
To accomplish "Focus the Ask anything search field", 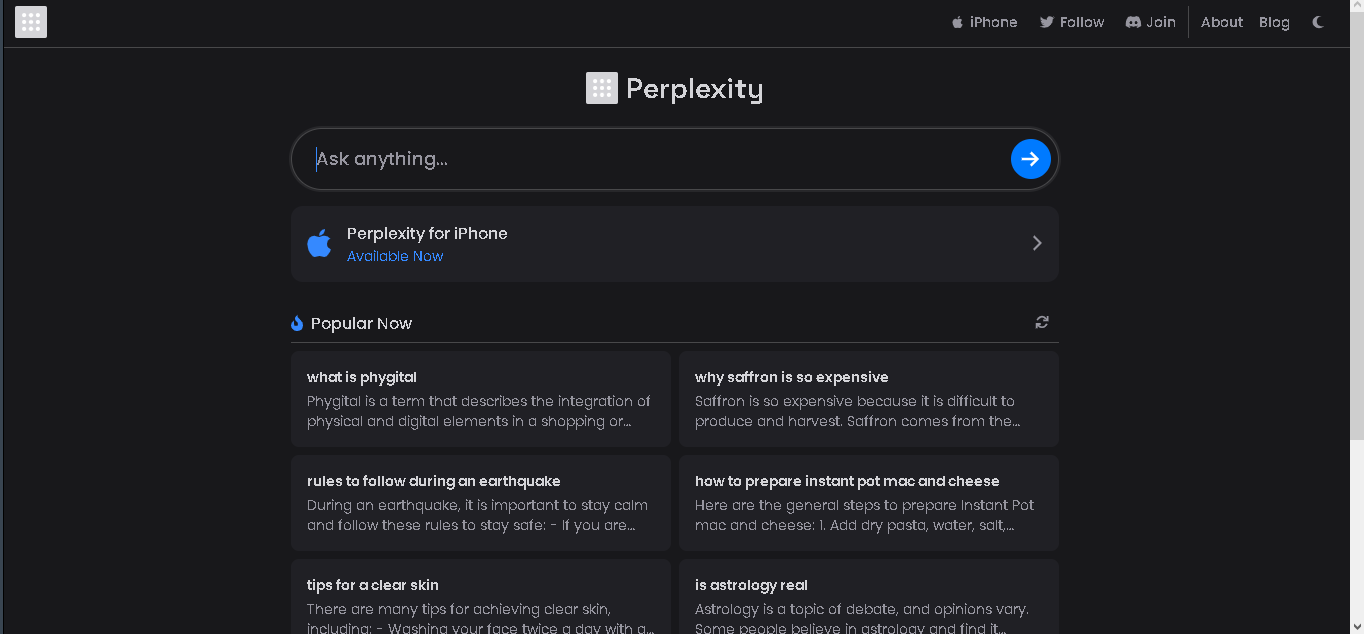I will coord(660,159).
